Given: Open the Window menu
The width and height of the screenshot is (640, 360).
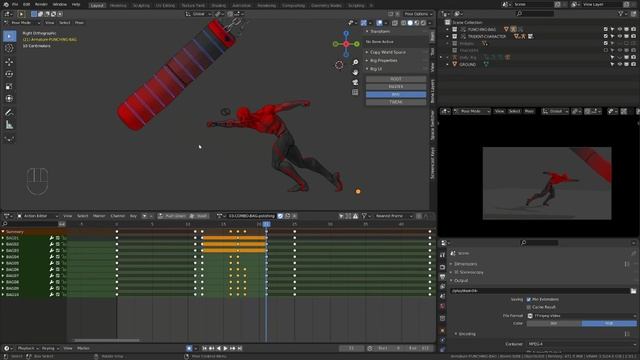Looking at the screenshot, I should pos(60,4).
